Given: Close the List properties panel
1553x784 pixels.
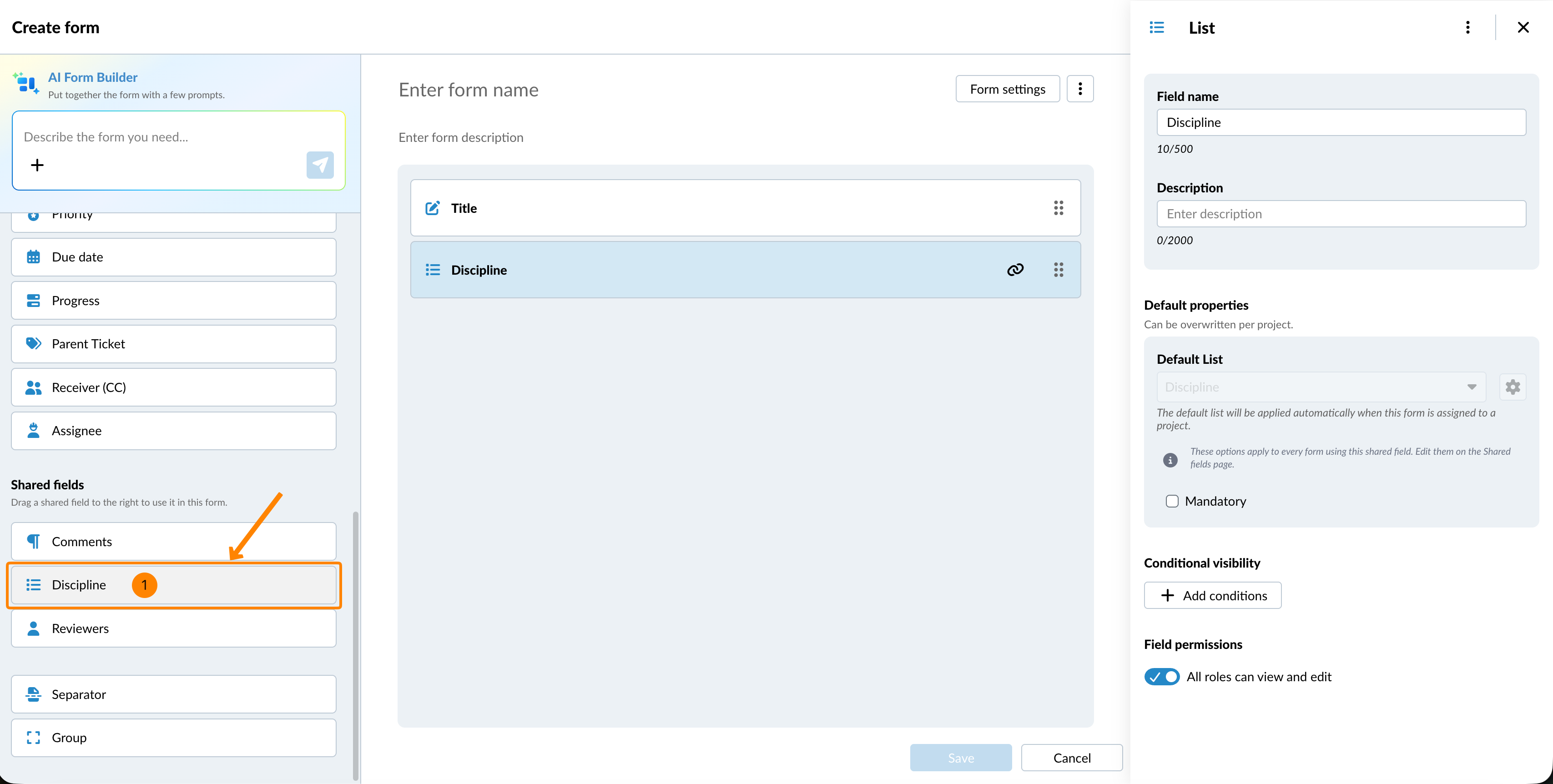Looking at the screenshot, I should point(1523,28).
